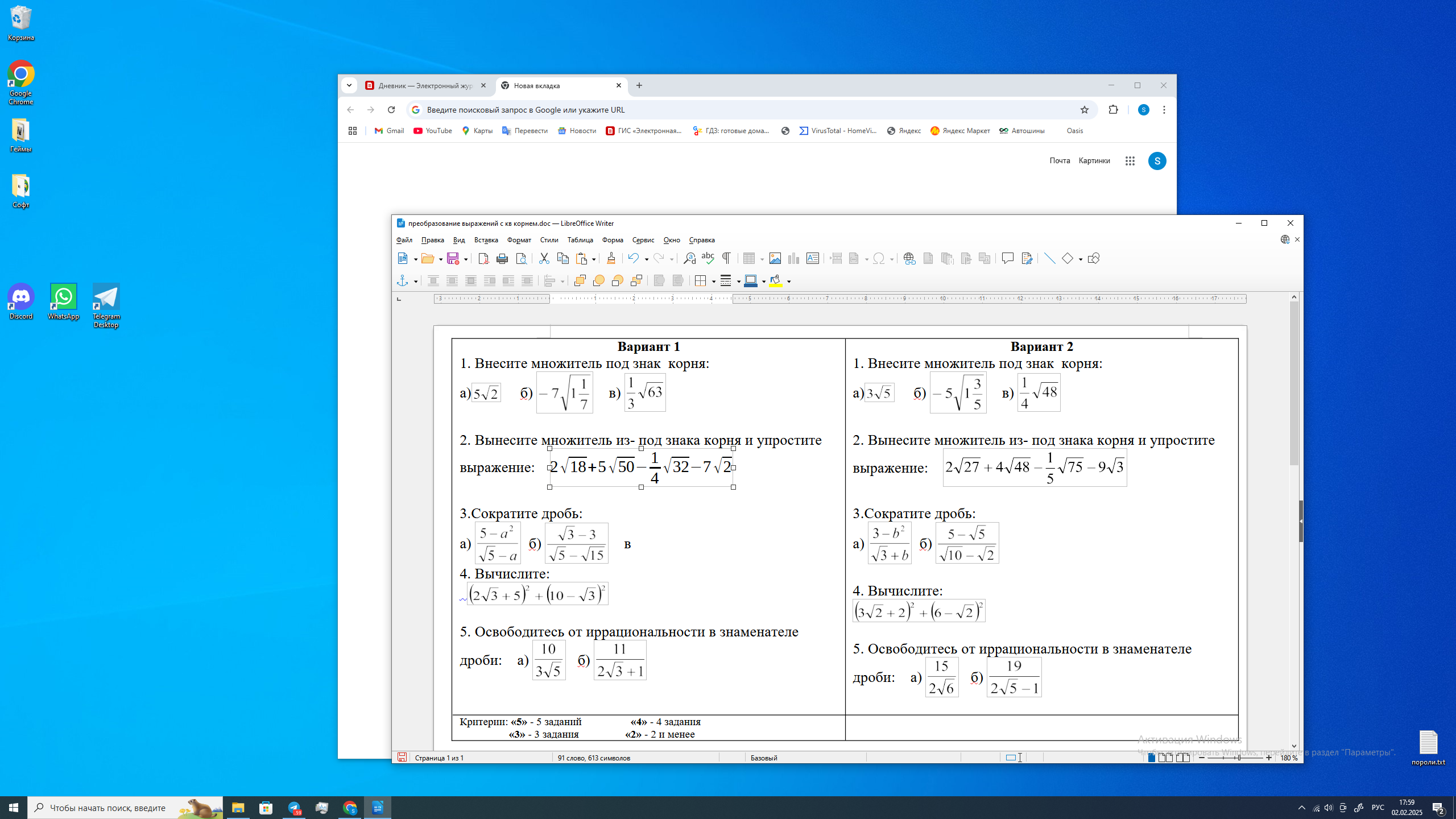Image resolution: width=1456 pixels, height=819 pixels.
Task: Toggle wrap None option
Action: [433, 281]
